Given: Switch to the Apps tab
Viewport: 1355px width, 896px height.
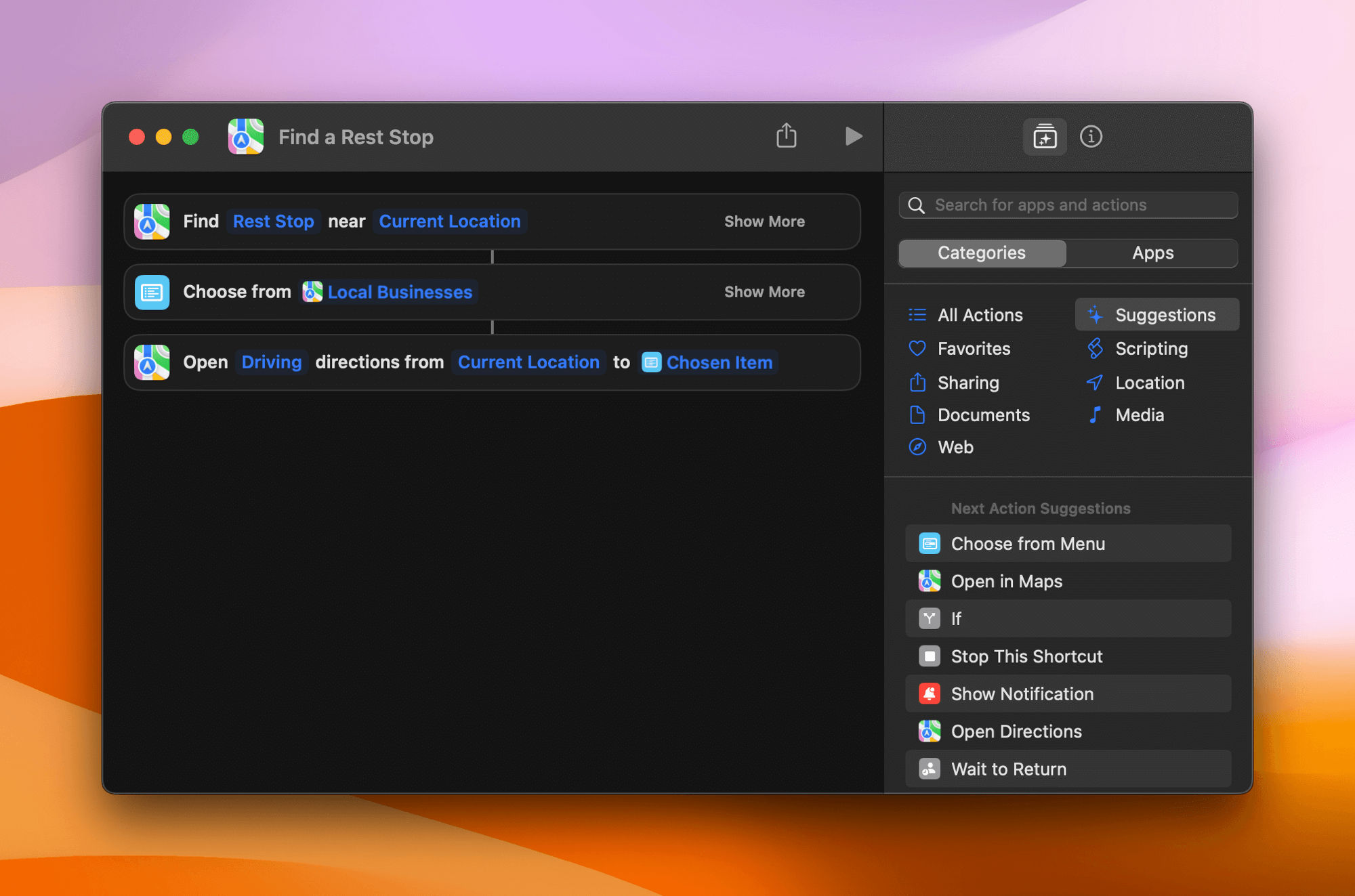Looking at the screenshot, I should (x=1152, y=253).
